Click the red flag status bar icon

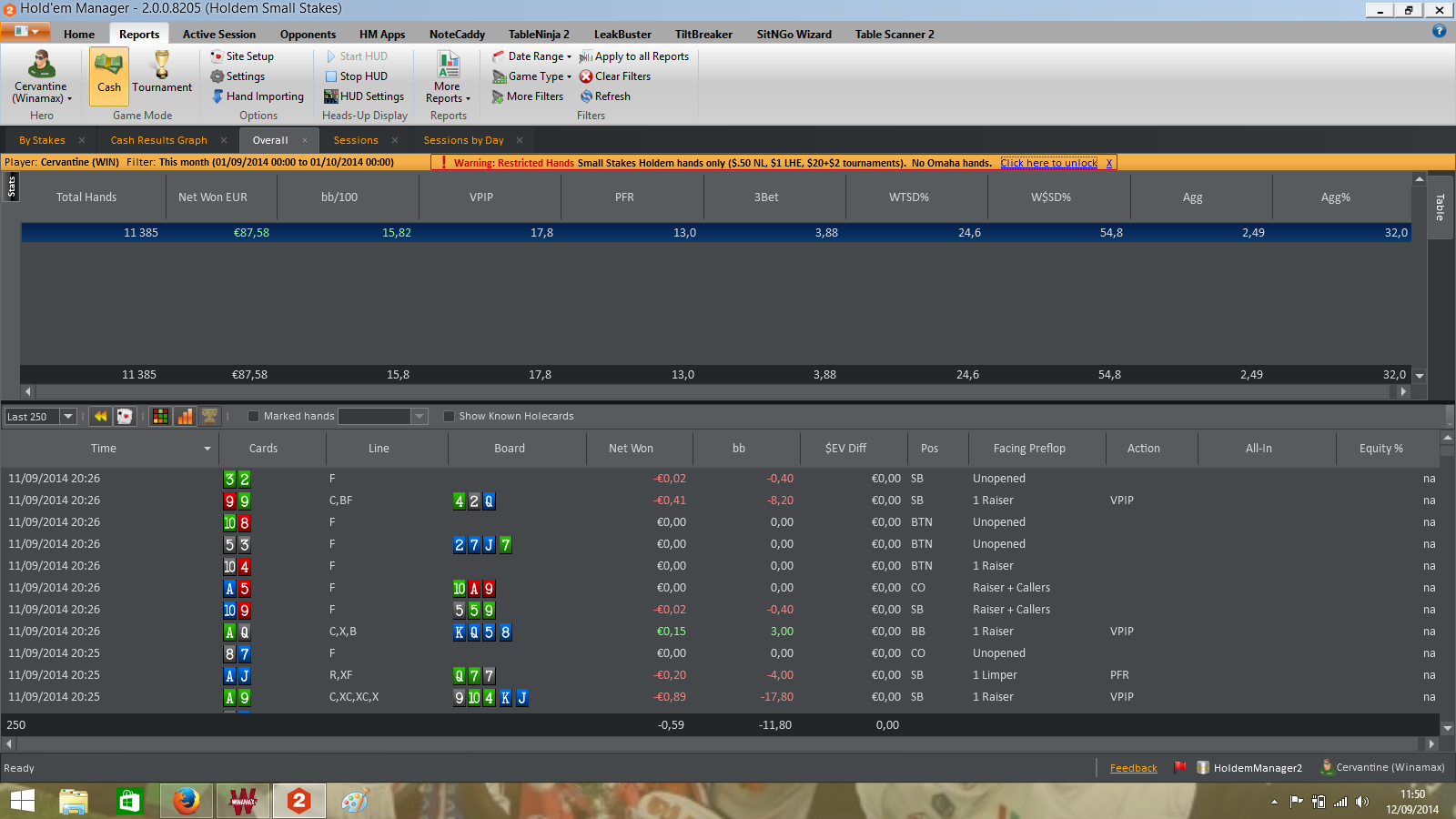(1180, 767)
